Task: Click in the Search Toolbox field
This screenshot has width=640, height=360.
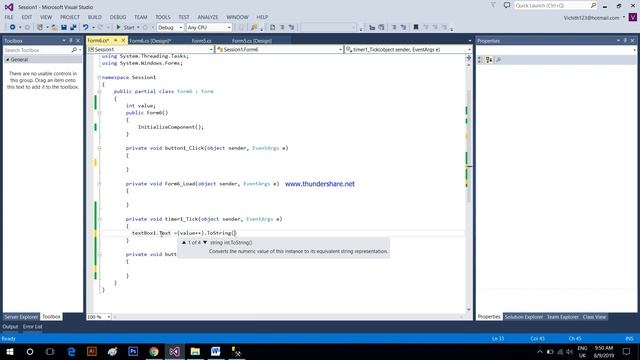Action: 38,50
